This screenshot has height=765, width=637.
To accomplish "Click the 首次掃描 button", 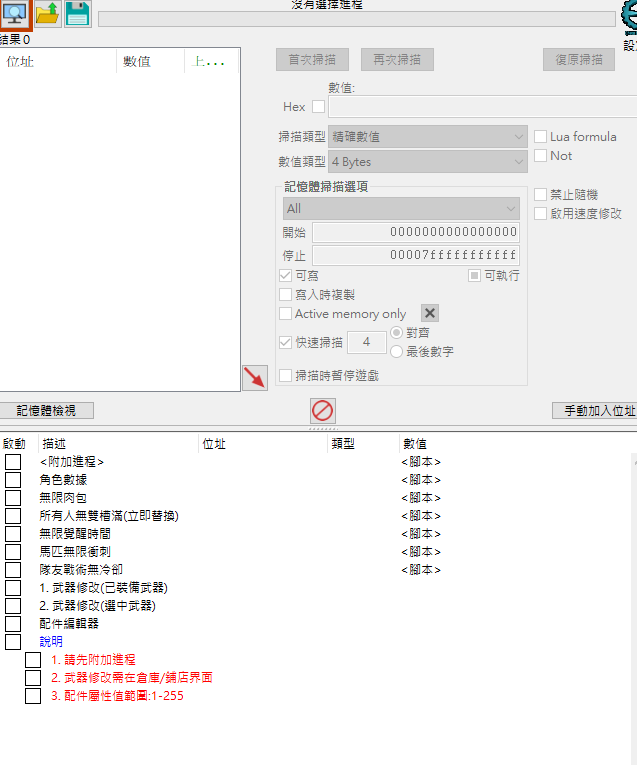I will point(312,60).
